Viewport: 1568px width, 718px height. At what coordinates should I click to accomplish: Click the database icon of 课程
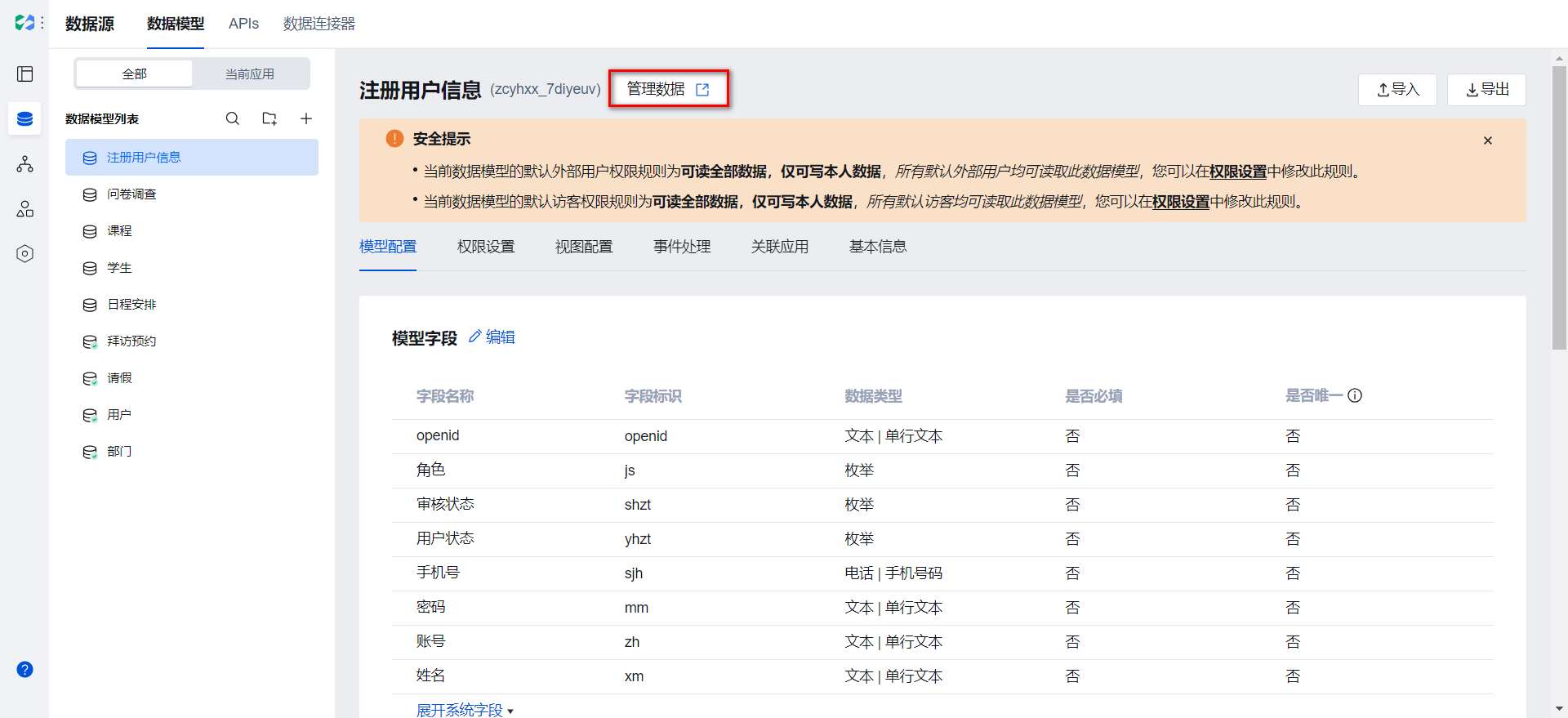pos(90,231)
